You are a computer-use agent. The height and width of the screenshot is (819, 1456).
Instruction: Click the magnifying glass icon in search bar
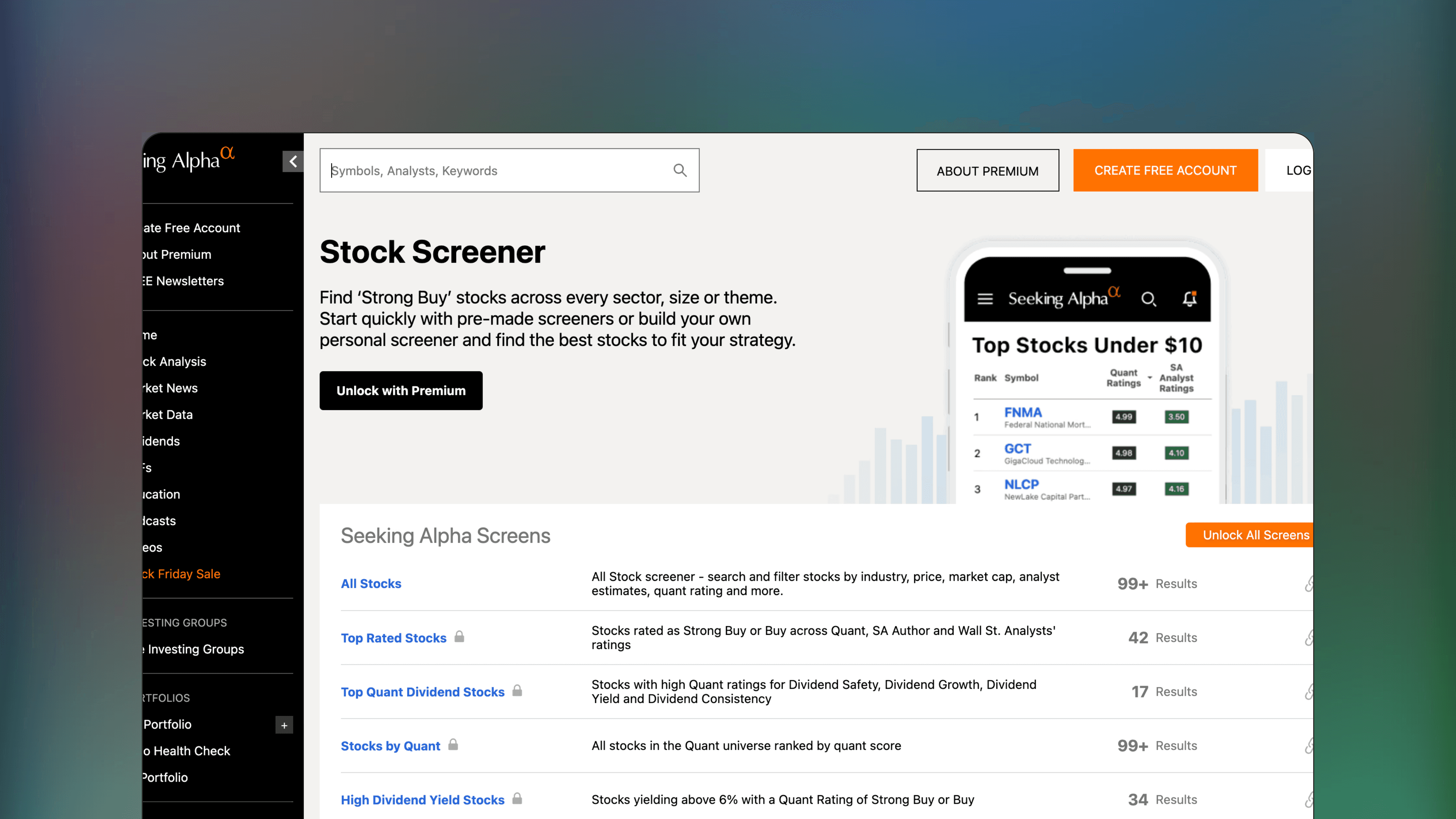680,170
